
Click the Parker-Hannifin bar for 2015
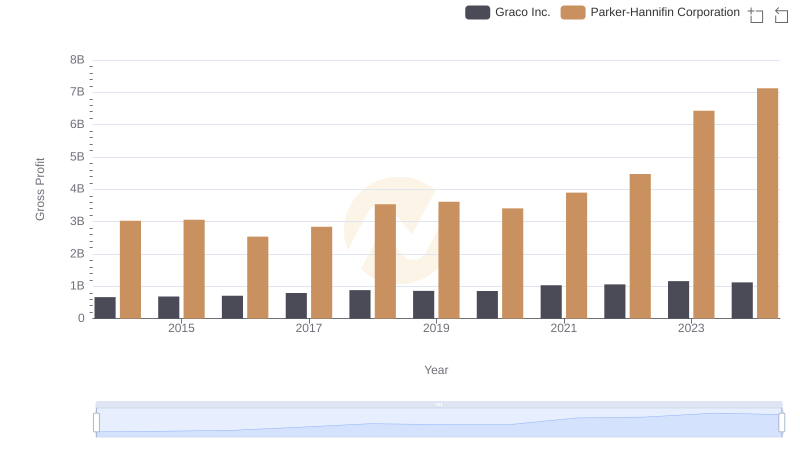(x=194, y=269)
